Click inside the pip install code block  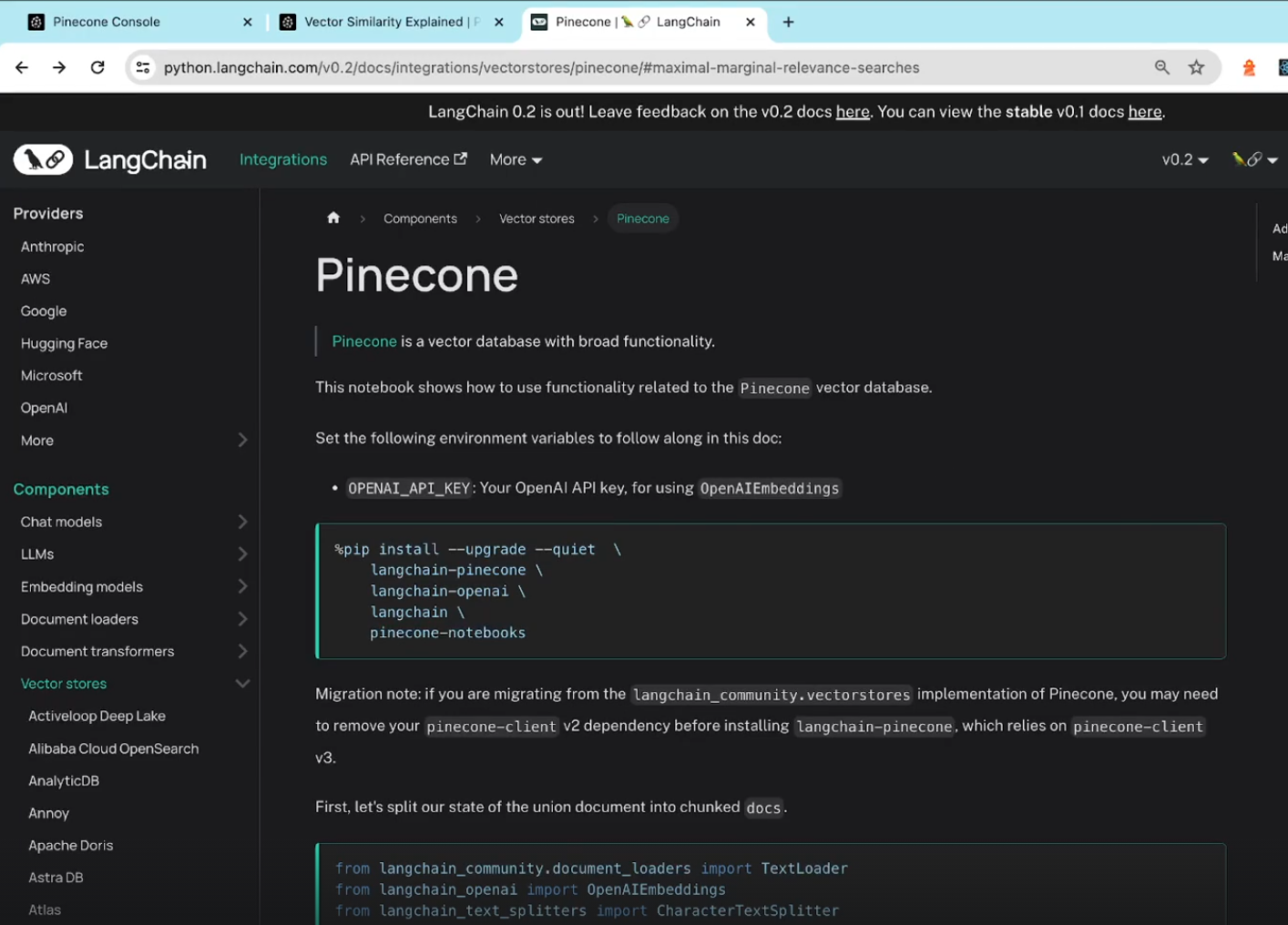click(x=771, y=591)
